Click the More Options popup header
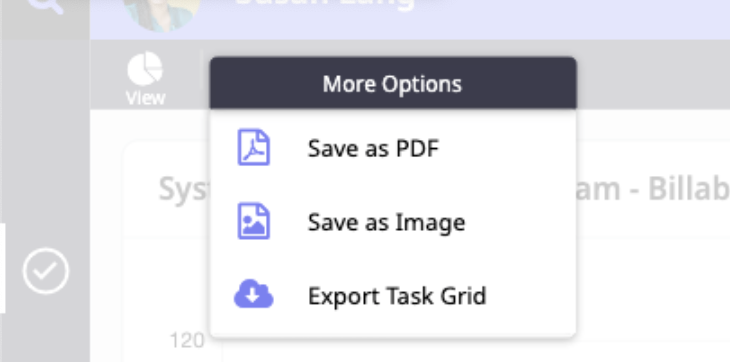 pos(393,83)
